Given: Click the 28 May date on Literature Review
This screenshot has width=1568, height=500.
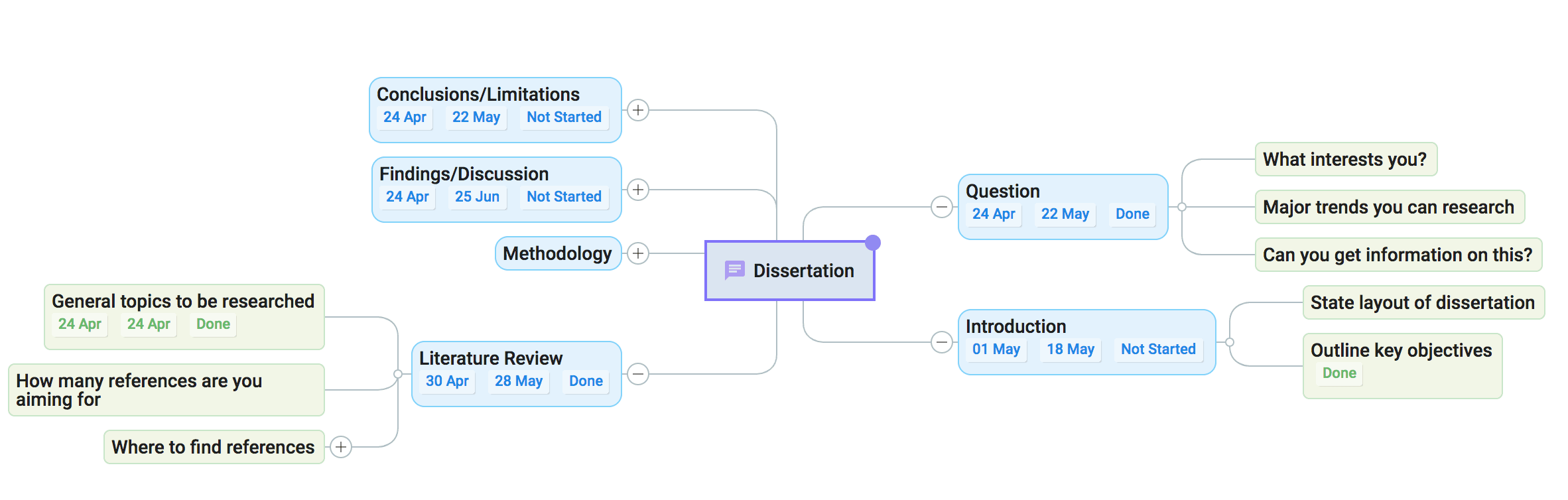Looking at the screenshot, I should coord(518,381).
